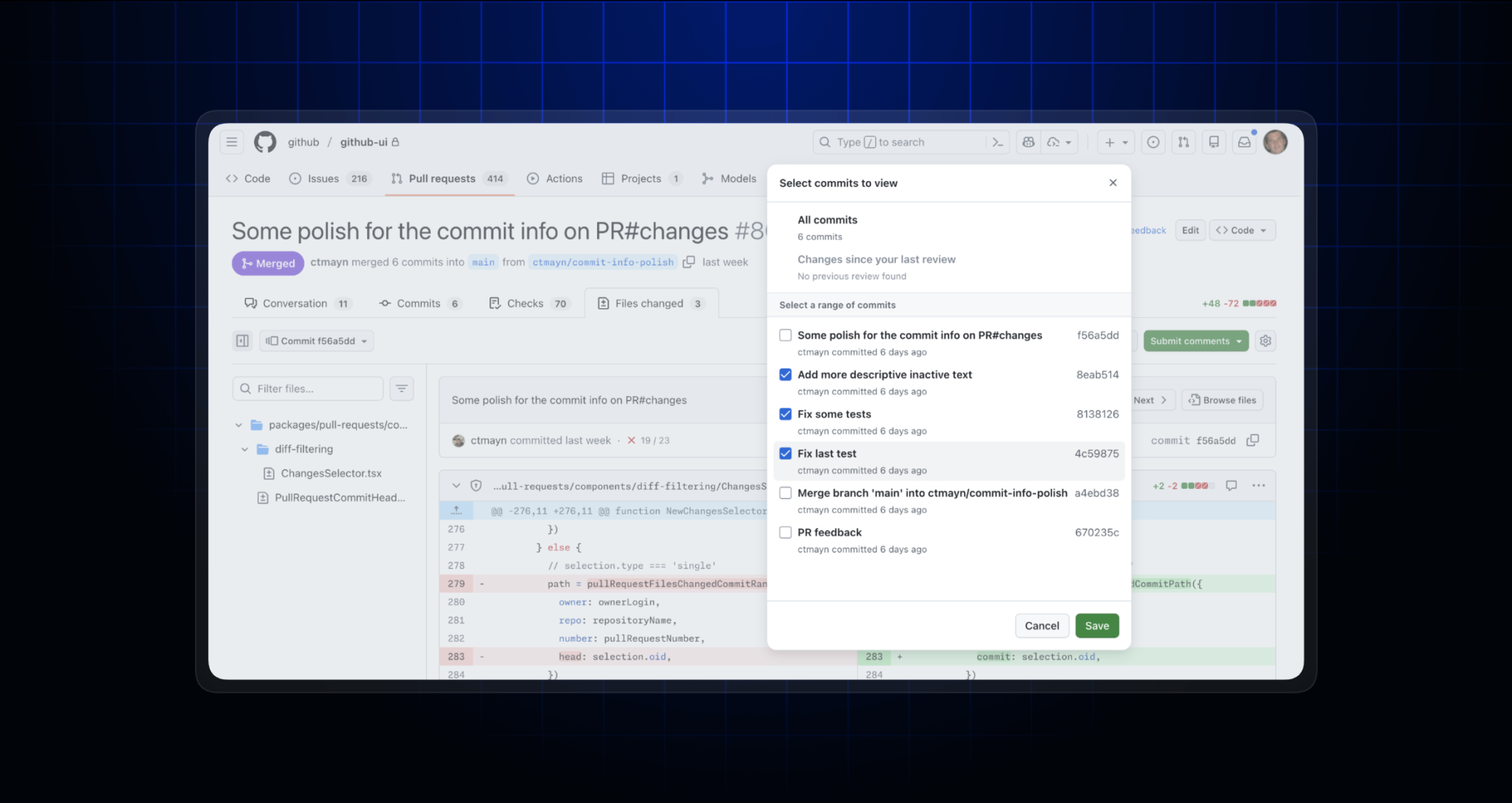Viewport: 1512px width, 803px height.
Task: Switch to the Conversation tab
Action: click(294, 303)
